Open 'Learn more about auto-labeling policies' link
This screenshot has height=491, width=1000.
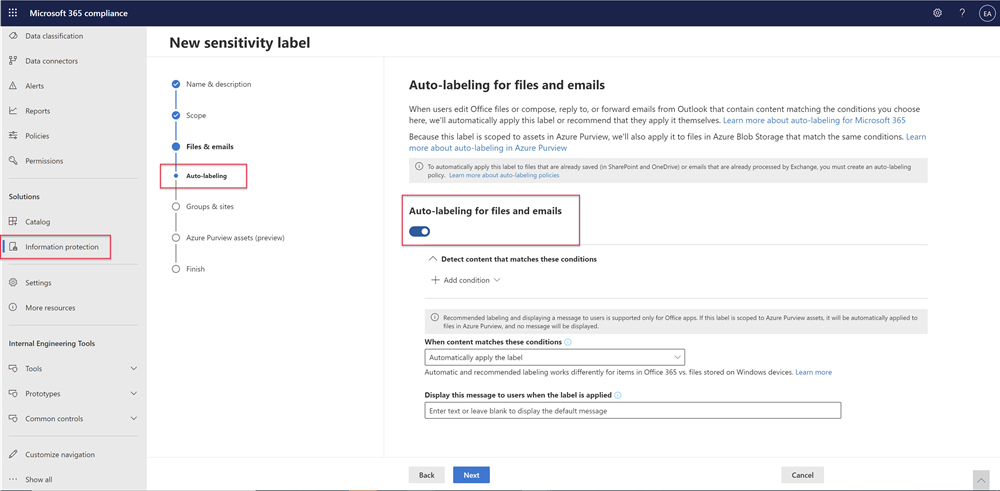coord(504,175)
